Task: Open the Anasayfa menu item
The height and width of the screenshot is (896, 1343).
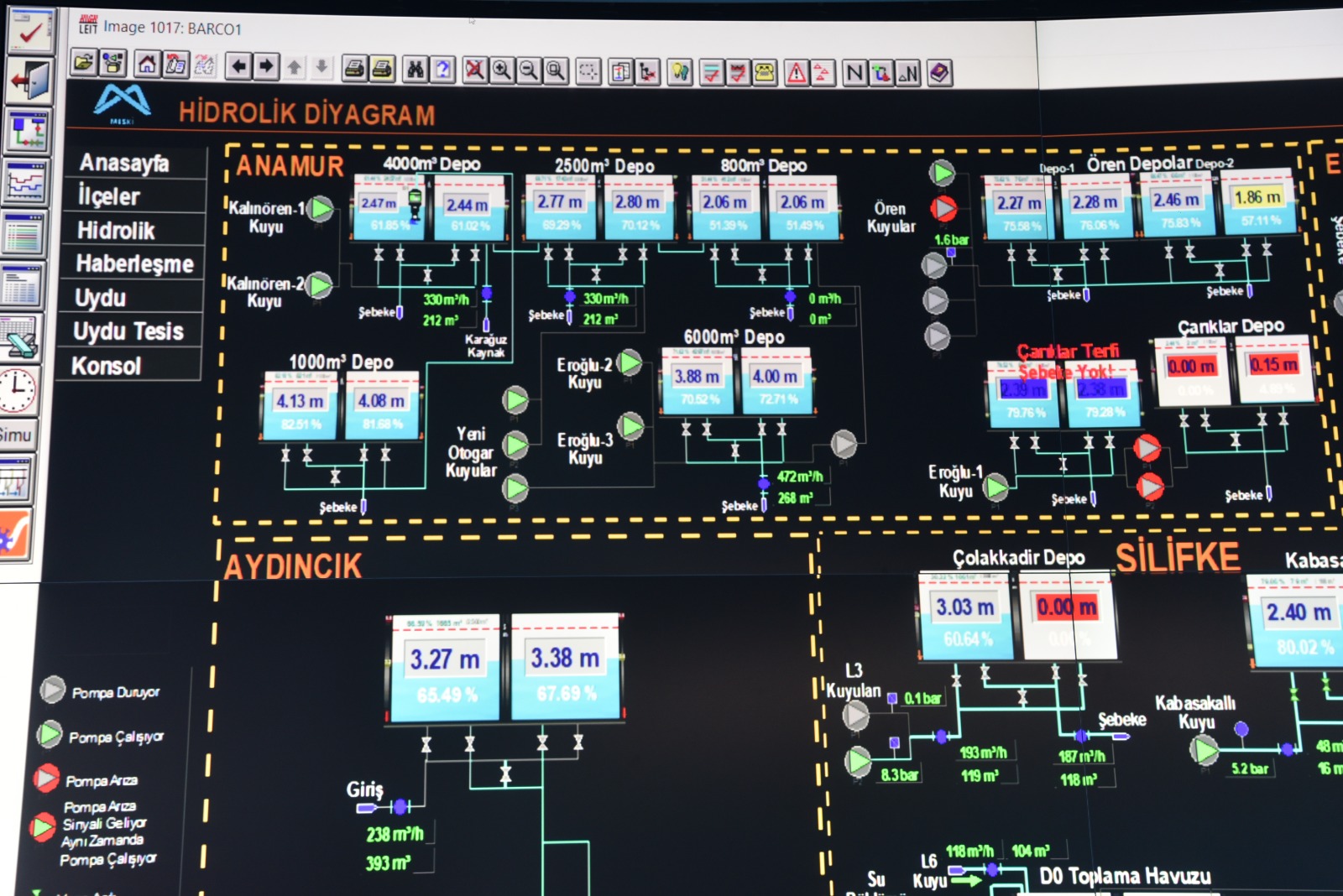Action: click(x=124, y=163)
